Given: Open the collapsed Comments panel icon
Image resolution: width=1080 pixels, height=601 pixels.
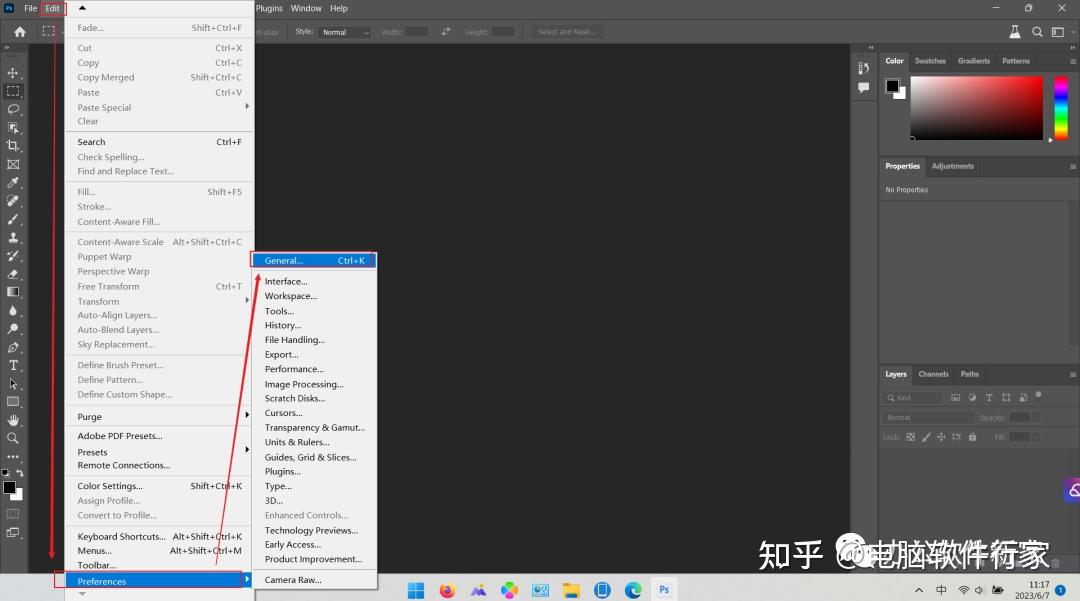Looking at the screenshot, I should pyautogui.click(x=864, y=87).
